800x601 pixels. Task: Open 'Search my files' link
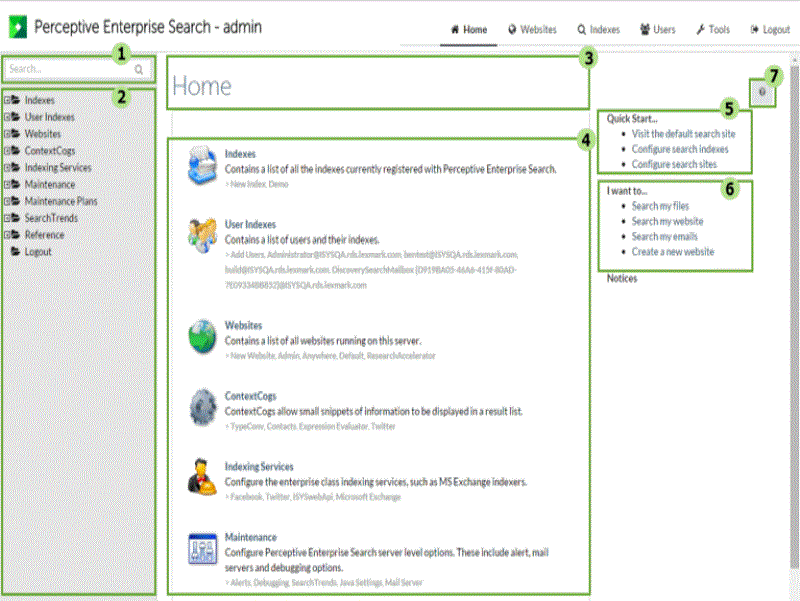click(660, 206)
